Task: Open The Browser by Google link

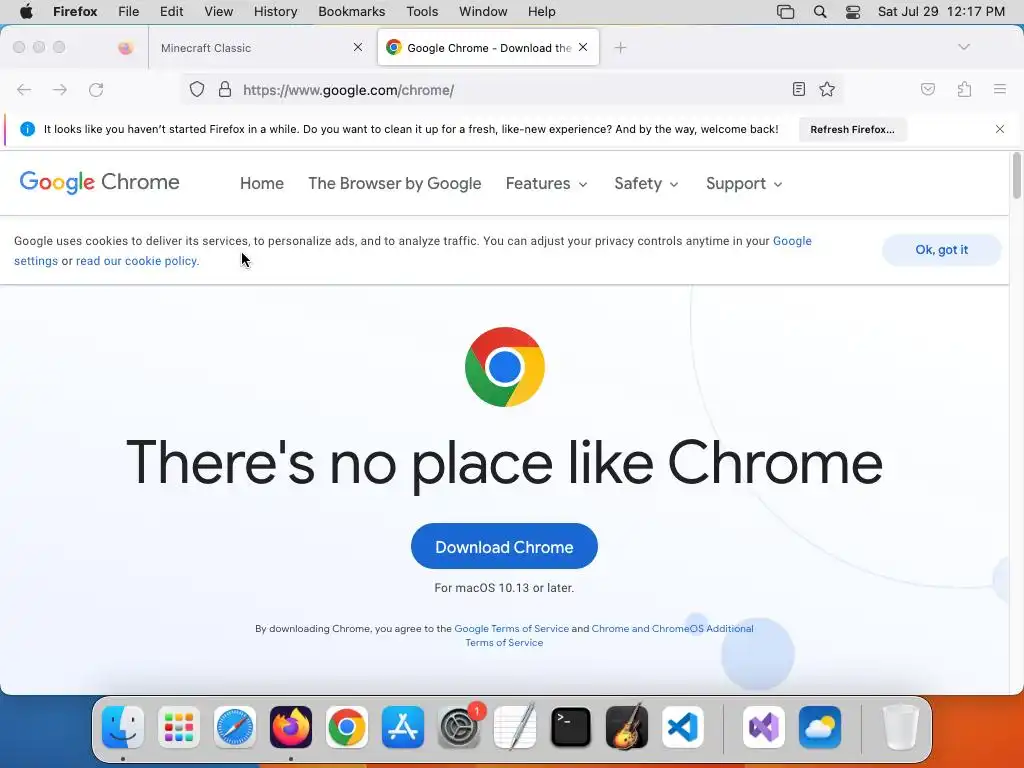Action: pos(394,184)
